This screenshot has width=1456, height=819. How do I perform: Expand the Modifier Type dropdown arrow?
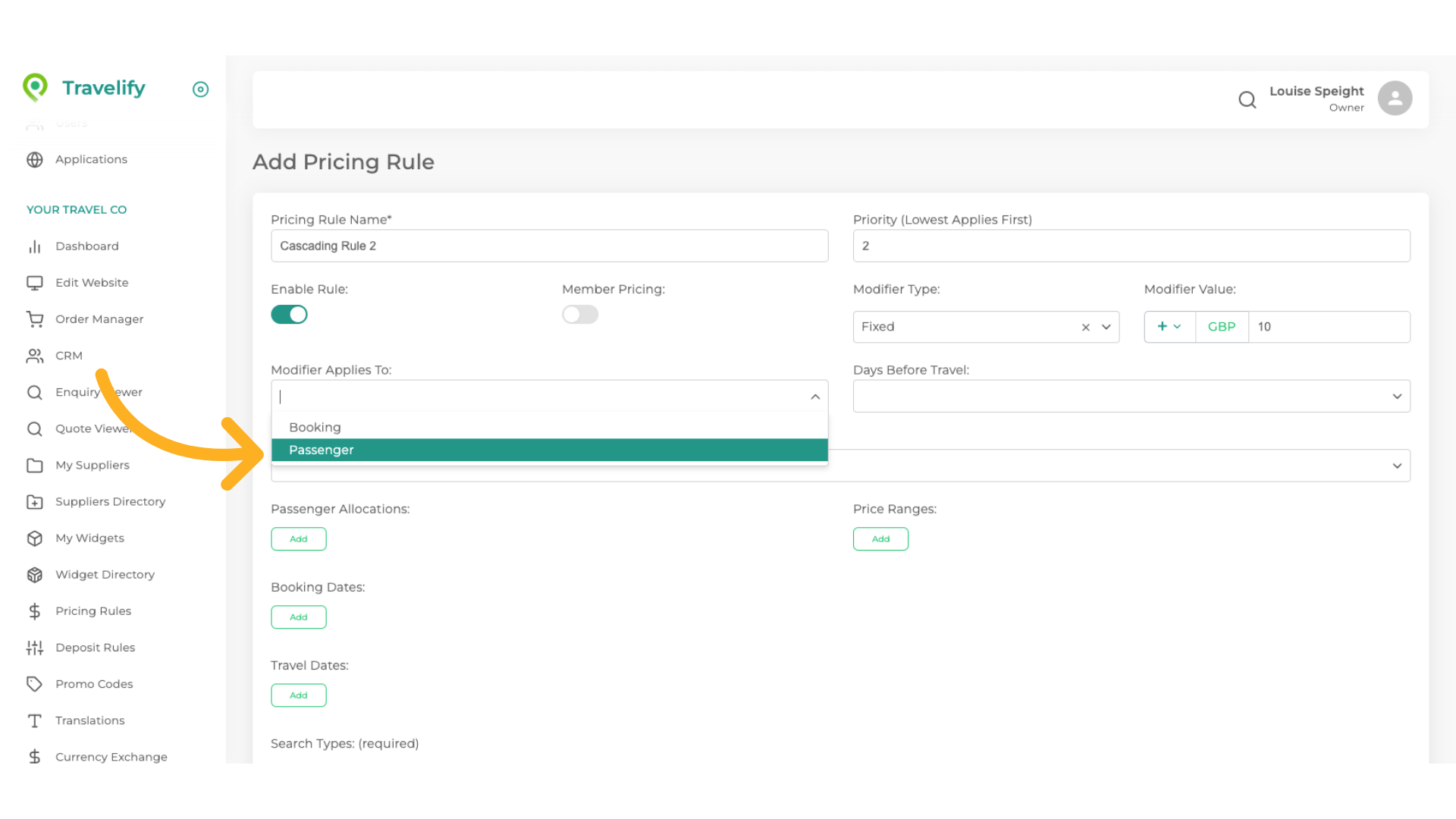(1106, 327)
